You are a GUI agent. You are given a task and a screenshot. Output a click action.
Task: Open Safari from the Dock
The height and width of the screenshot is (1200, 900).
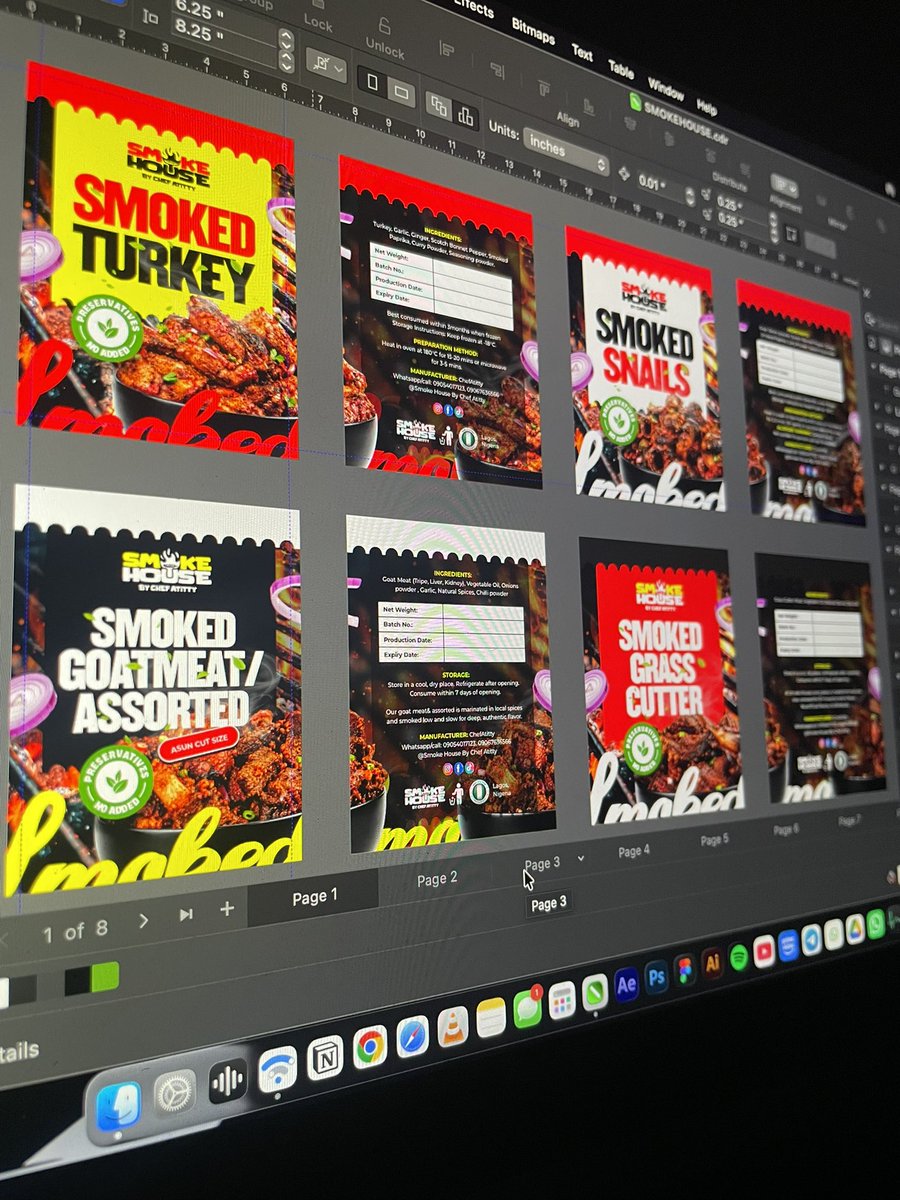[x=412, y=1036]
